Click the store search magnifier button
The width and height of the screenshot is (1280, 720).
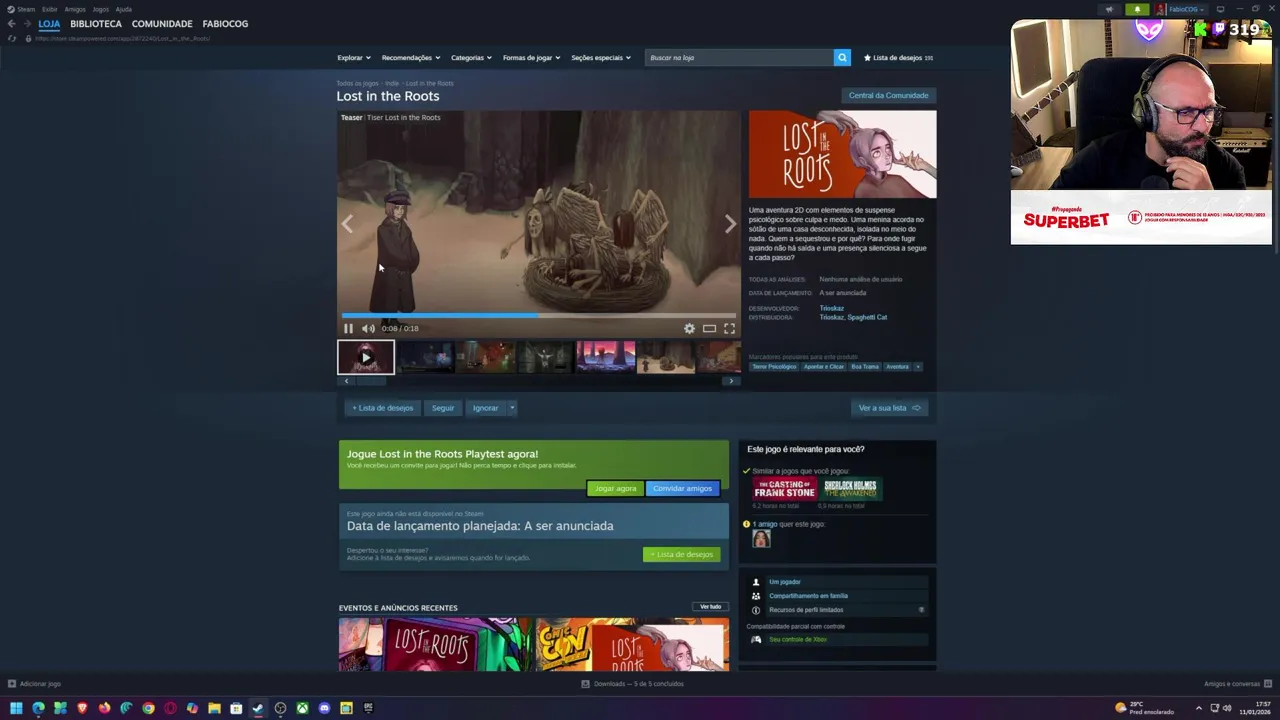tap(842, 57)
